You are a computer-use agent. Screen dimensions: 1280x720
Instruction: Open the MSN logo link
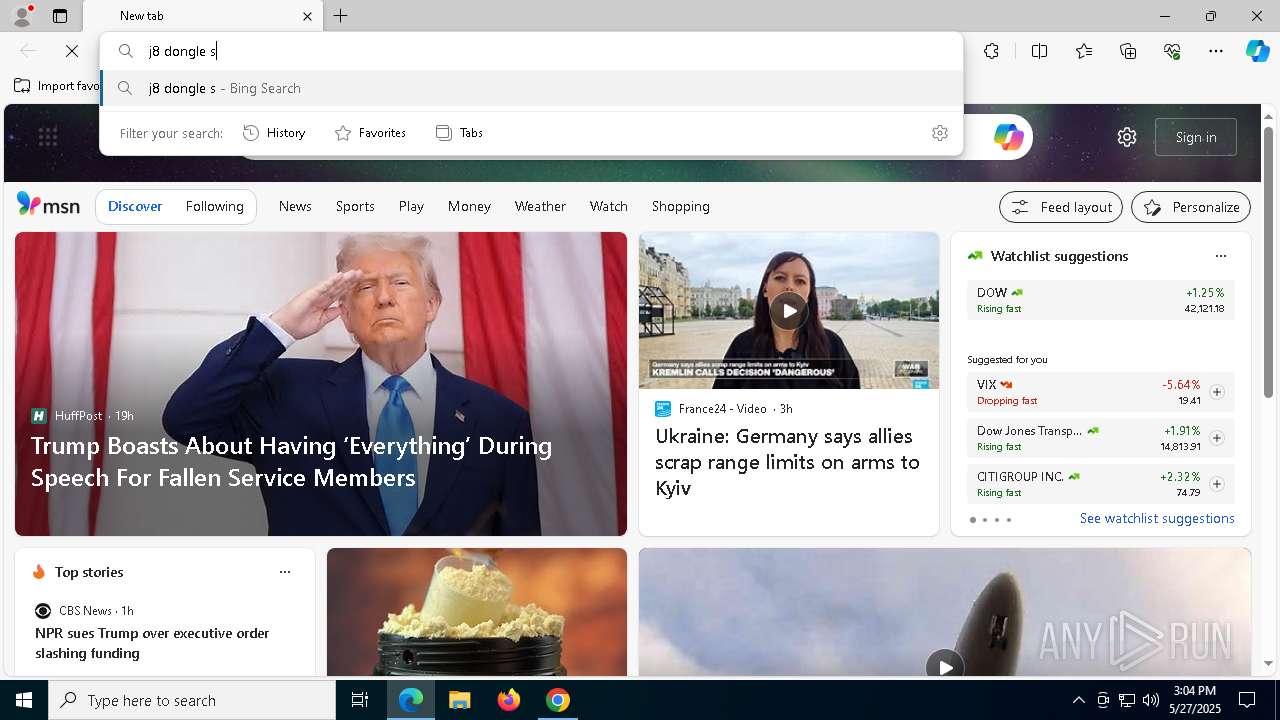(48, 205)
